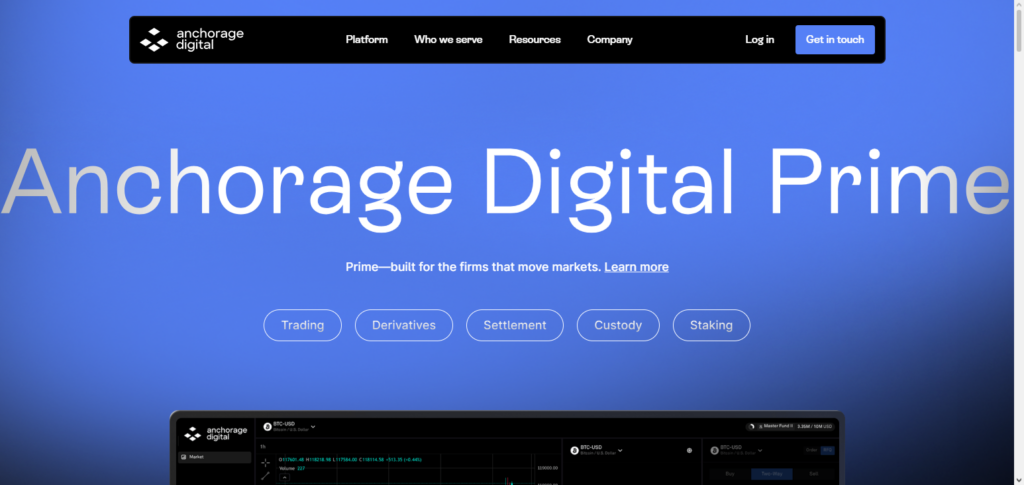Viewport: 1024px width, 485px height.
Task: Click the Volume 227 label
Action: tap(292, 468)
